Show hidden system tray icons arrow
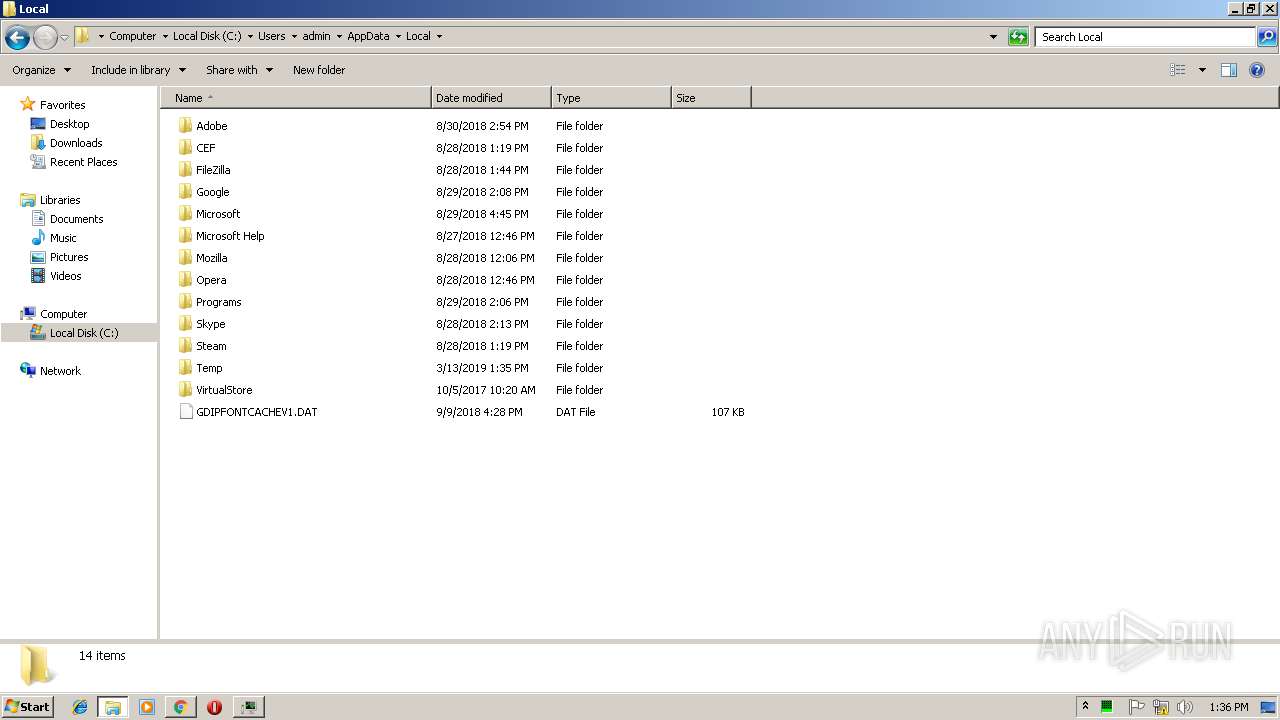The height and width of the screenshot is (720, 1280). coord(1085,707)
